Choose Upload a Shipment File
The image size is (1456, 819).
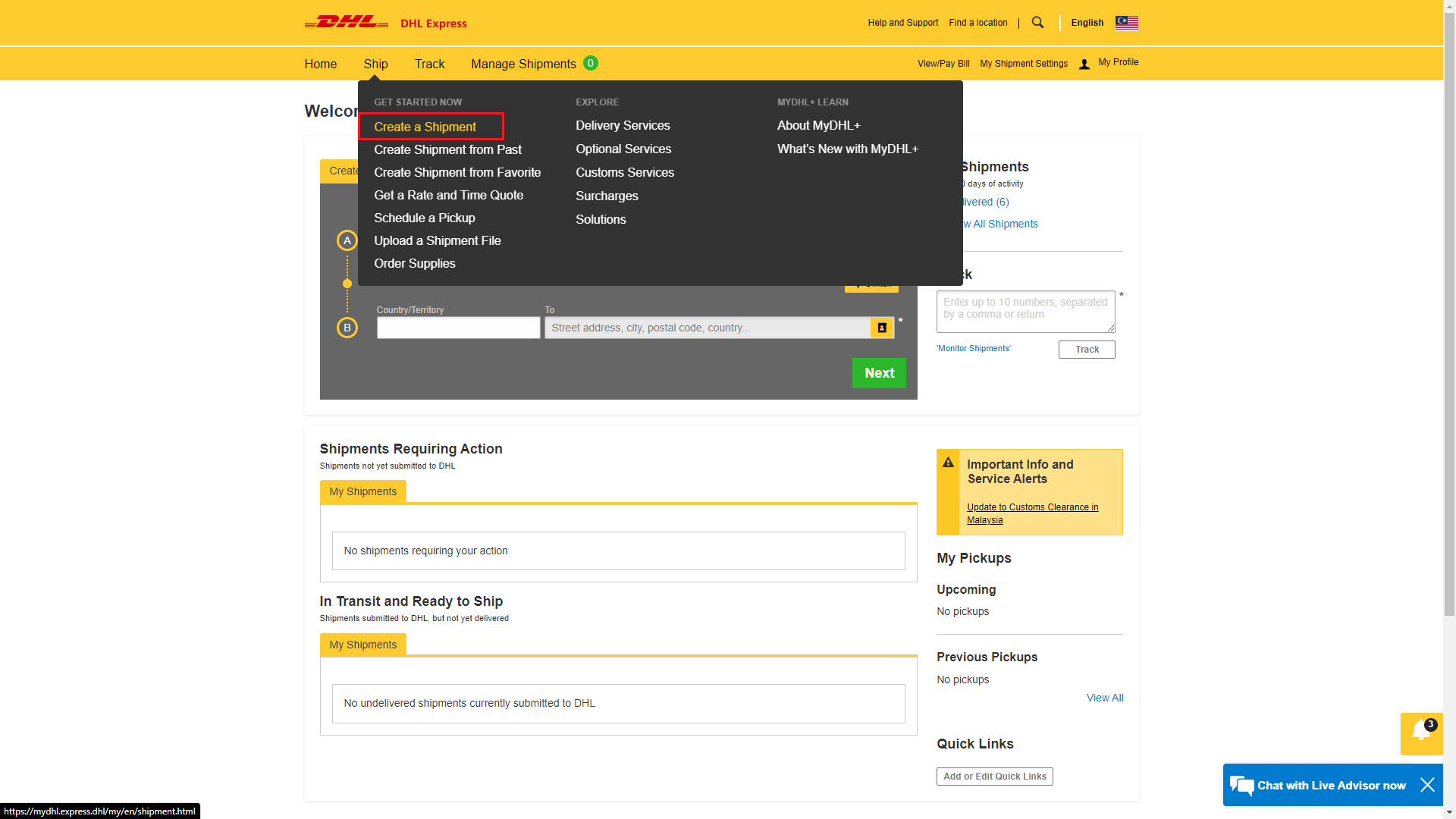pyautogui.click(x=438, y=240)
